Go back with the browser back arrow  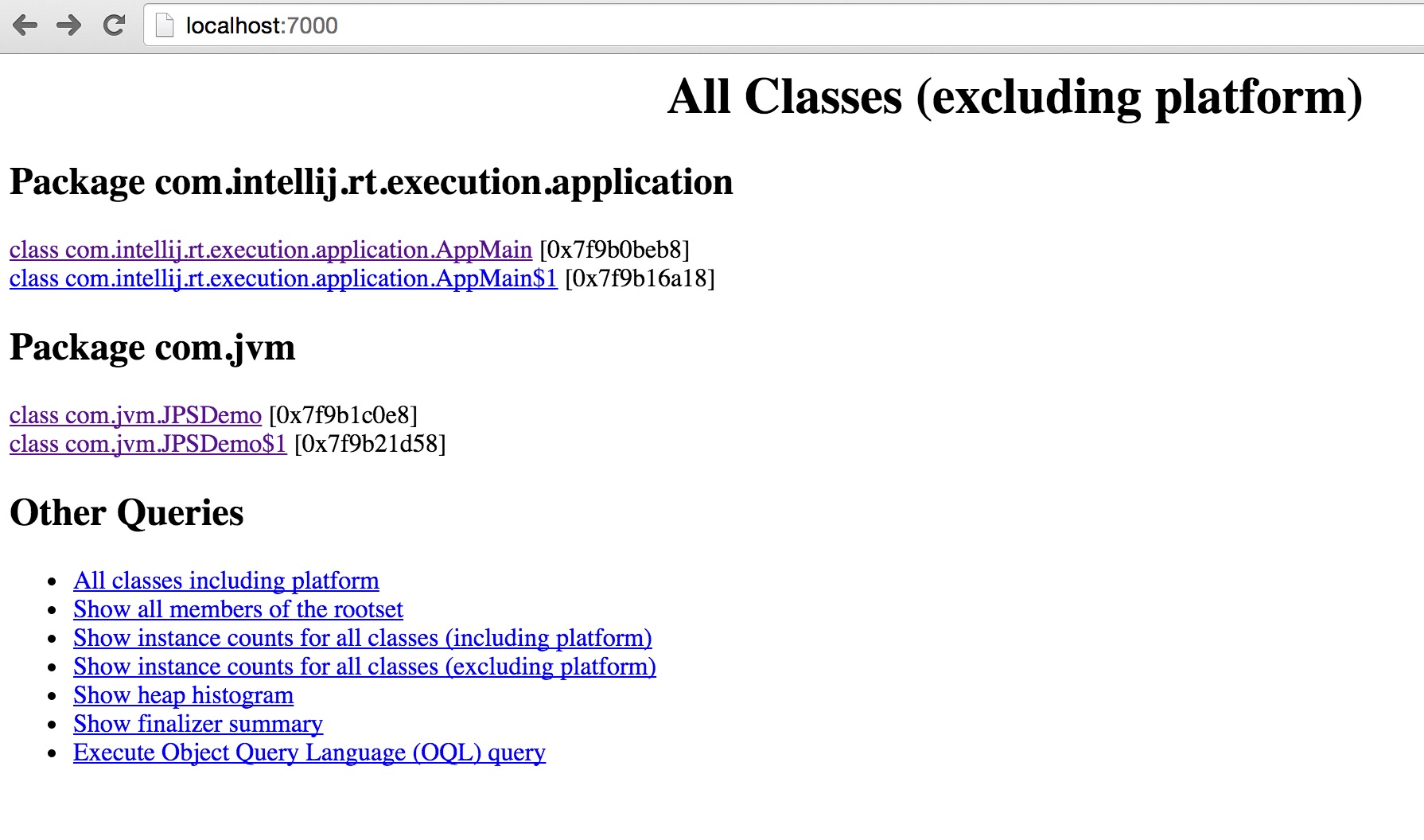pyautogui.click(x=25, y=25)
